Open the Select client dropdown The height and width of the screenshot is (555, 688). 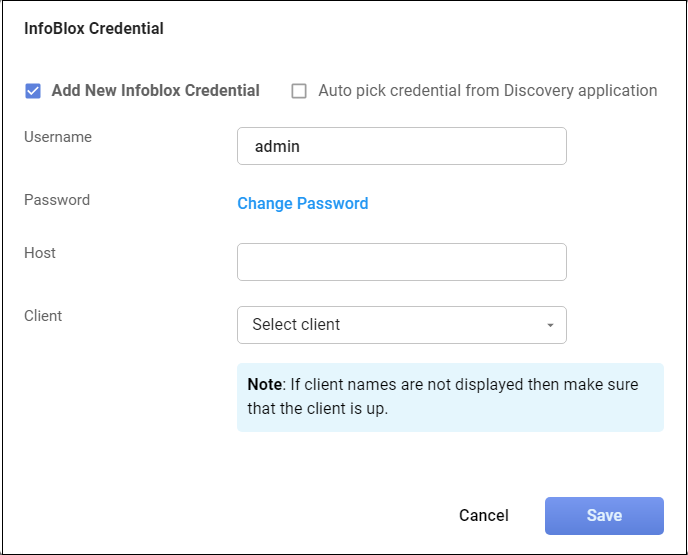click(401, 325)
